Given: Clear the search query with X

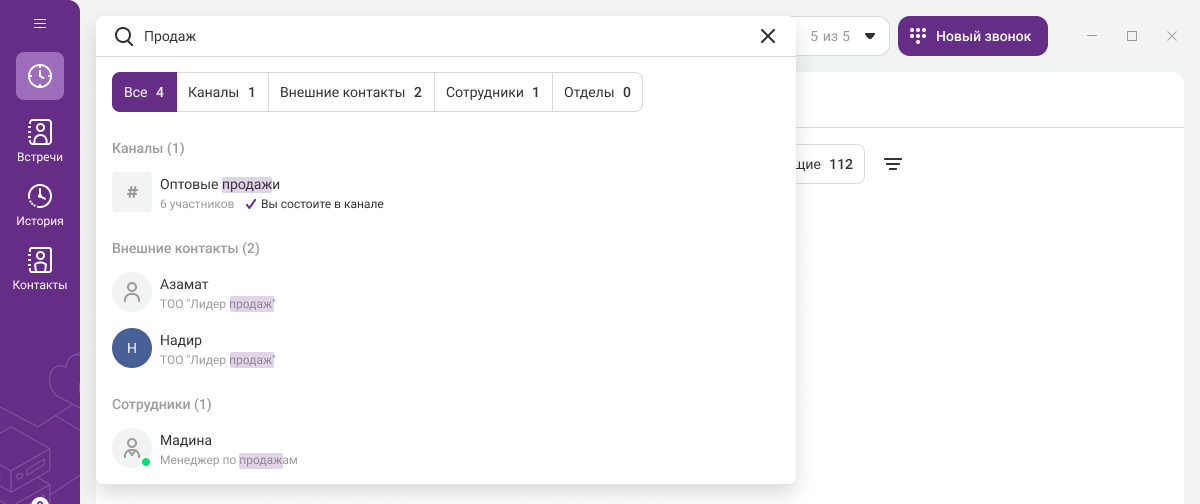Looking at the screenshot, I should pos(768,36).
